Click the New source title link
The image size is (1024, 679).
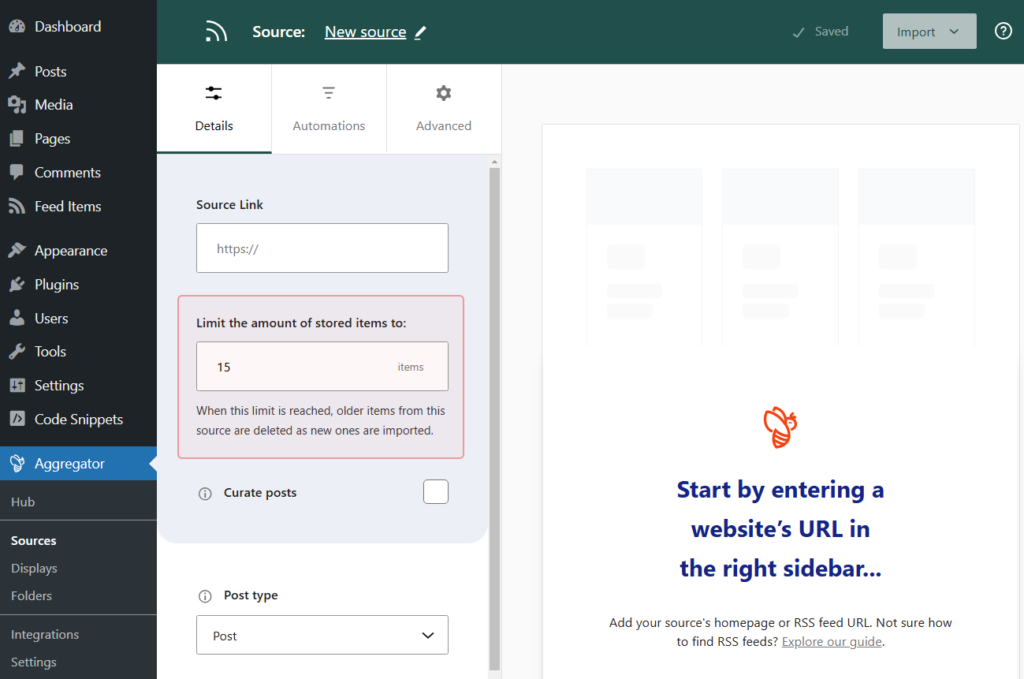pyautogui.click(x=365, y=32)
